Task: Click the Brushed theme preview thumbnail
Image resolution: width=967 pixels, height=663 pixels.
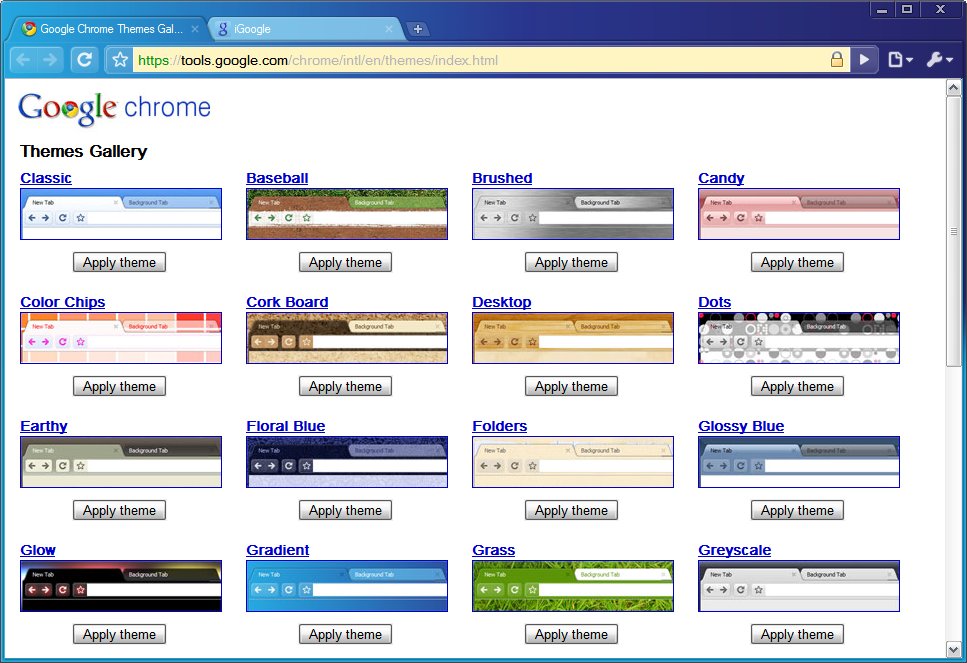Action: click(x=573, y=214)
